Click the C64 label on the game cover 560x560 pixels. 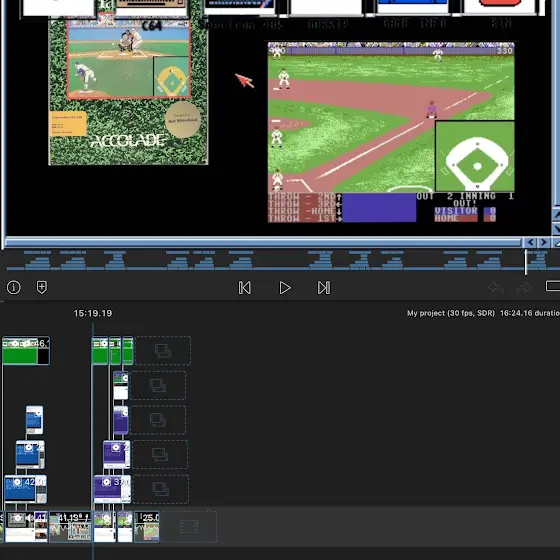(152, 26)
